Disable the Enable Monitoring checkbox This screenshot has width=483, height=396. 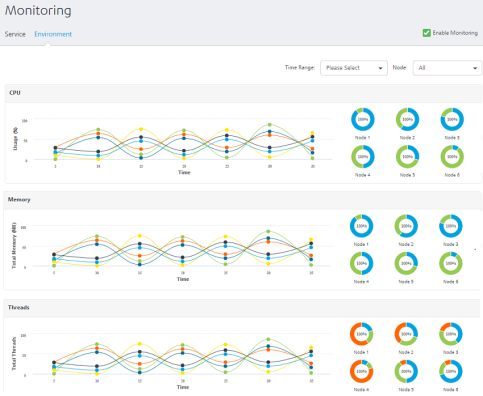[x=426, y=33]
